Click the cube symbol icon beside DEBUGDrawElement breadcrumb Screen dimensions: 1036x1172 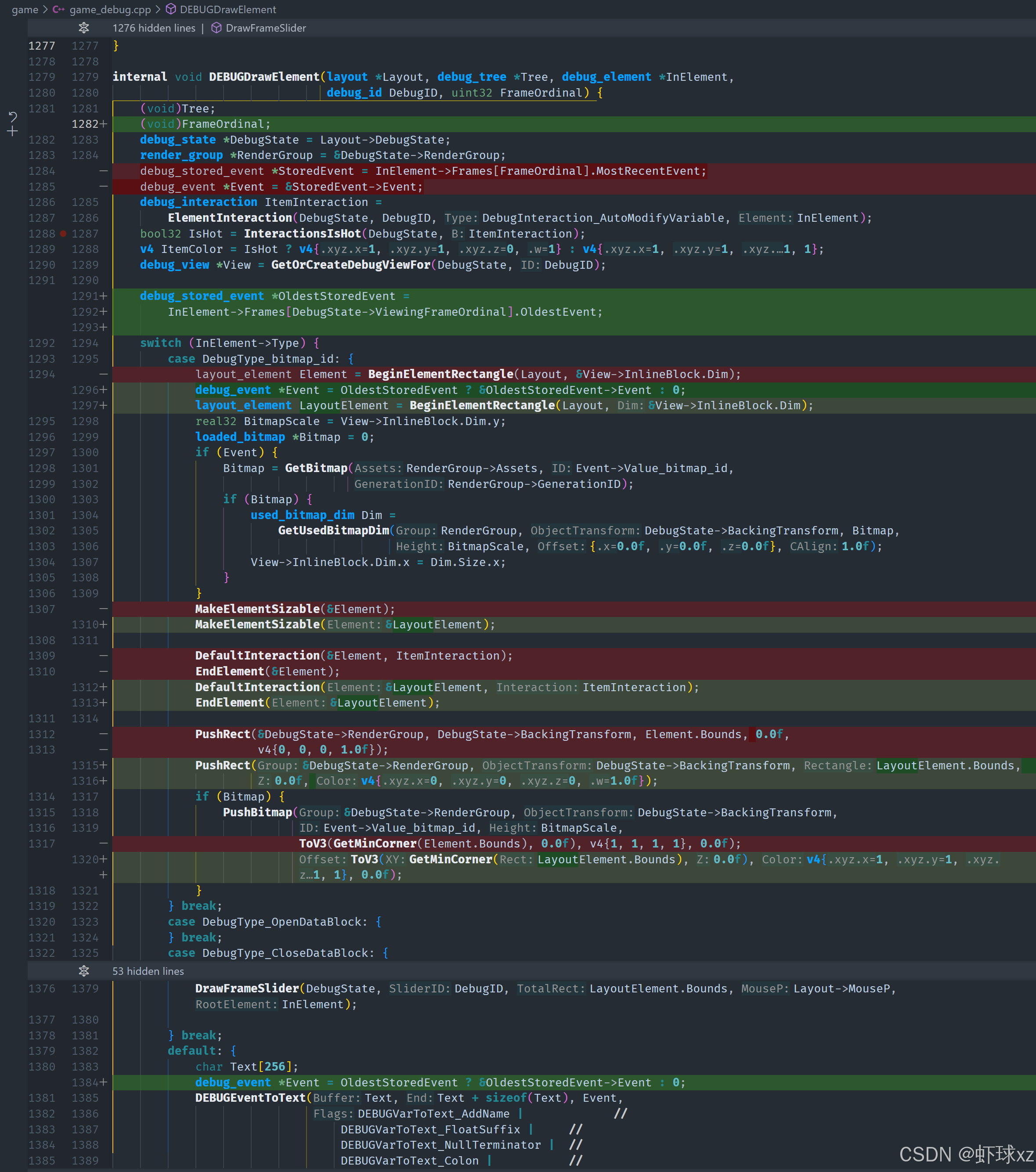coord(171,10)
